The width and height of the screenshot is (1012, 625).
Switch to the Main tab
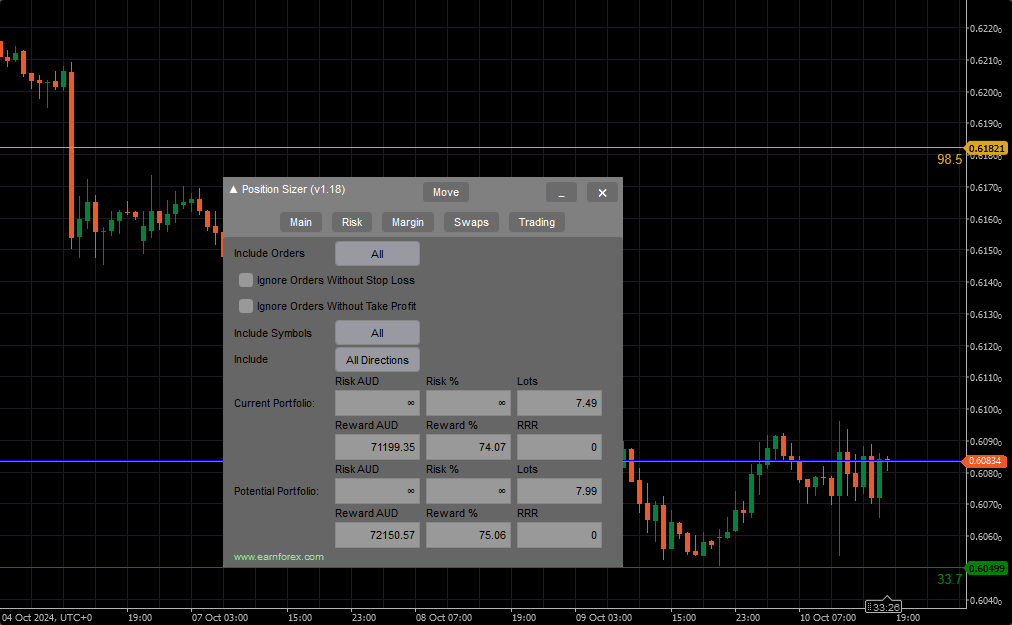[300, 222]
